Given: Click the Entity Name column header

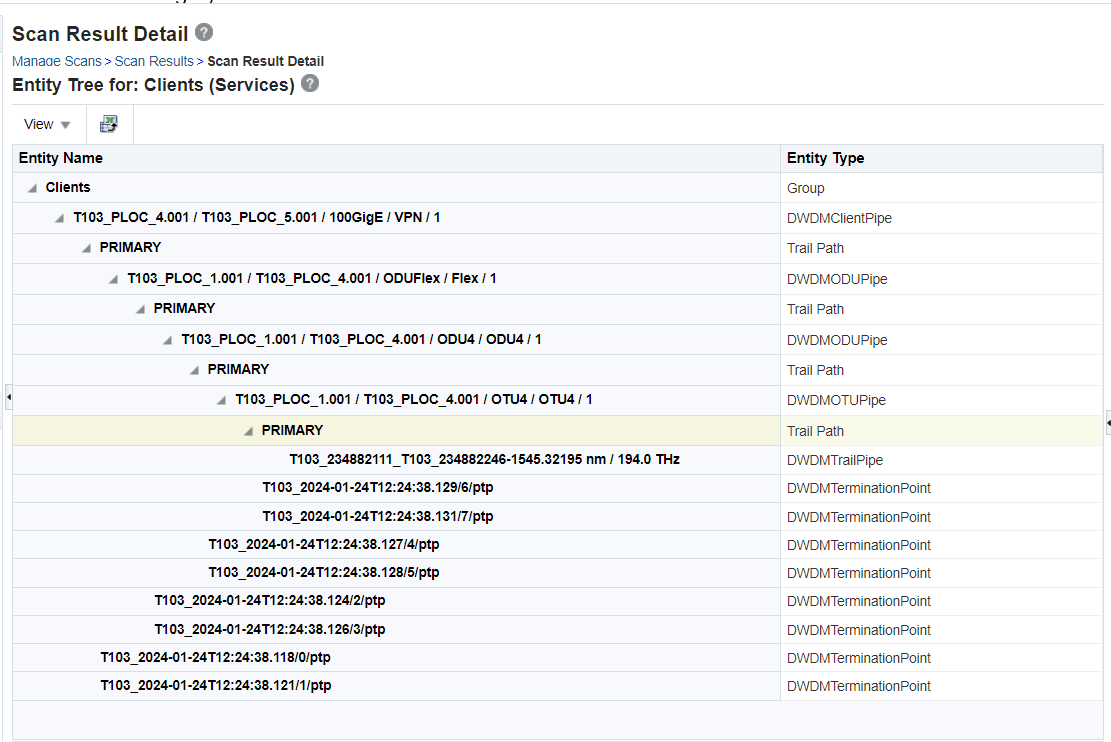Looking at the screenshot, I should (62, 157).
